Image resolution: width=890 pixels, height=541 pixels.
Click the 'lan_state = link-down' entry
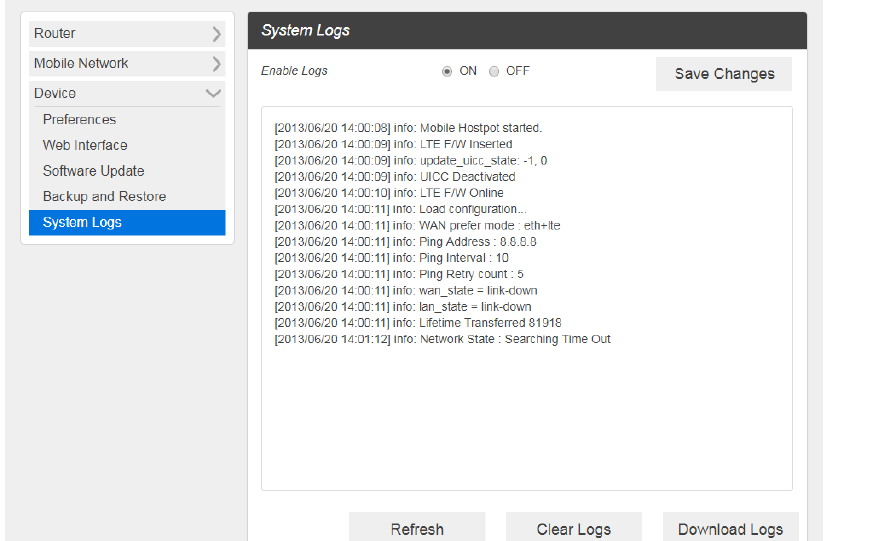(x=403, y=307)
